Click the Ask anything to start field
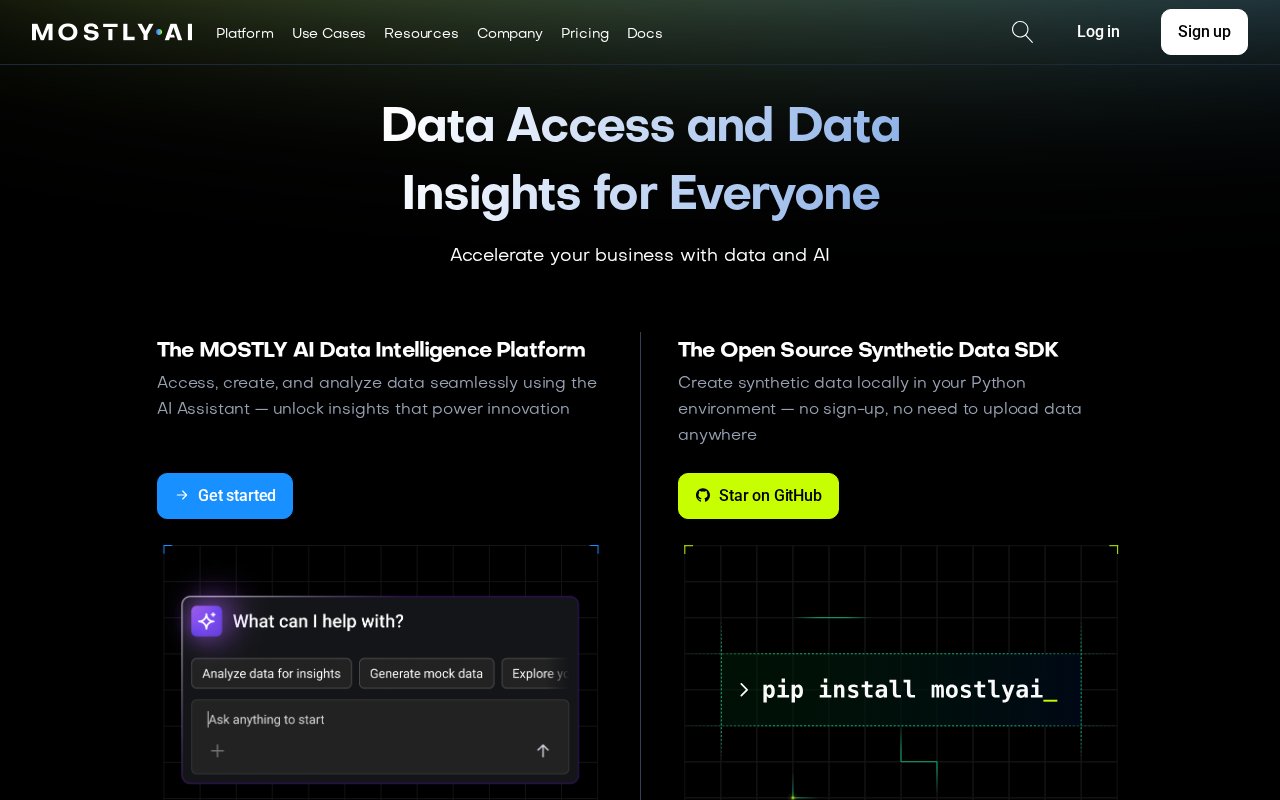 click(x=380, y=736)
